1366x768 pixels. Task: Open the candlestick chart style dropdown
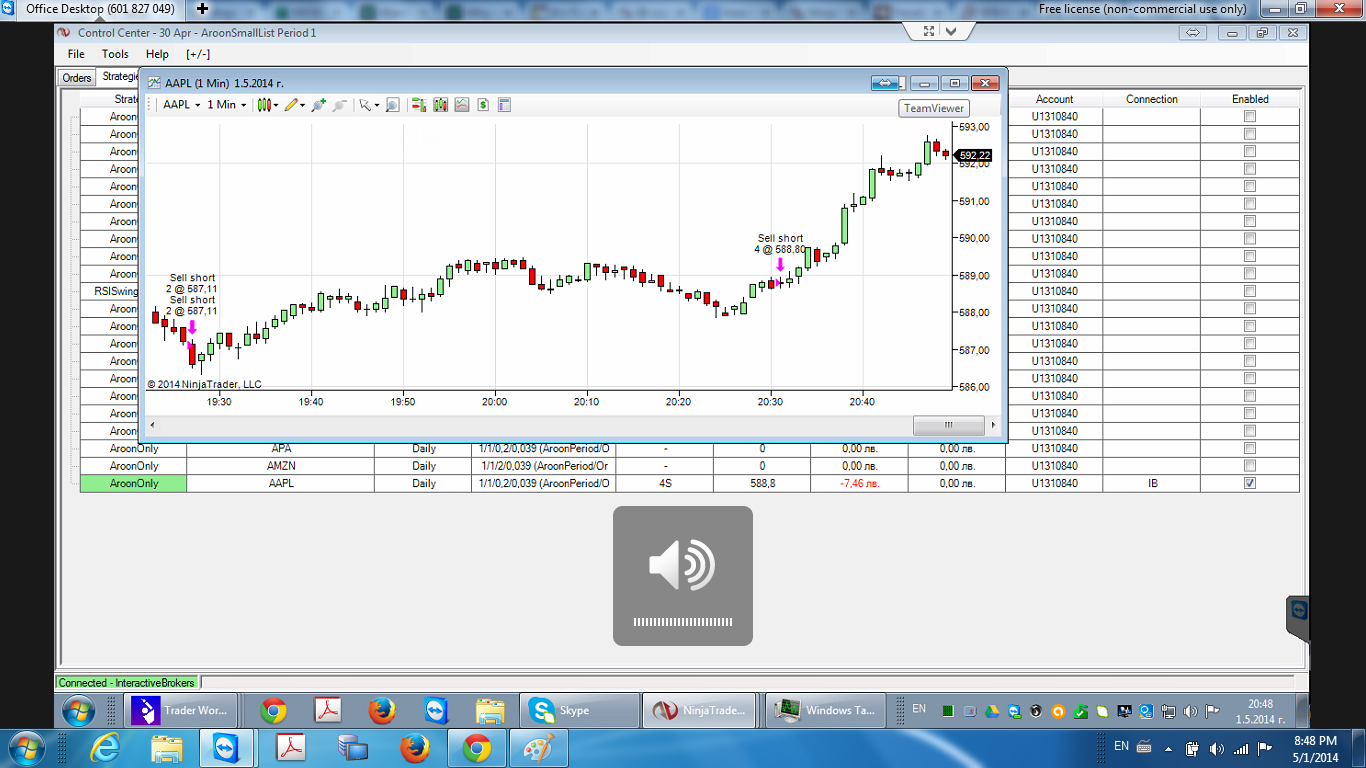(267, 104)
